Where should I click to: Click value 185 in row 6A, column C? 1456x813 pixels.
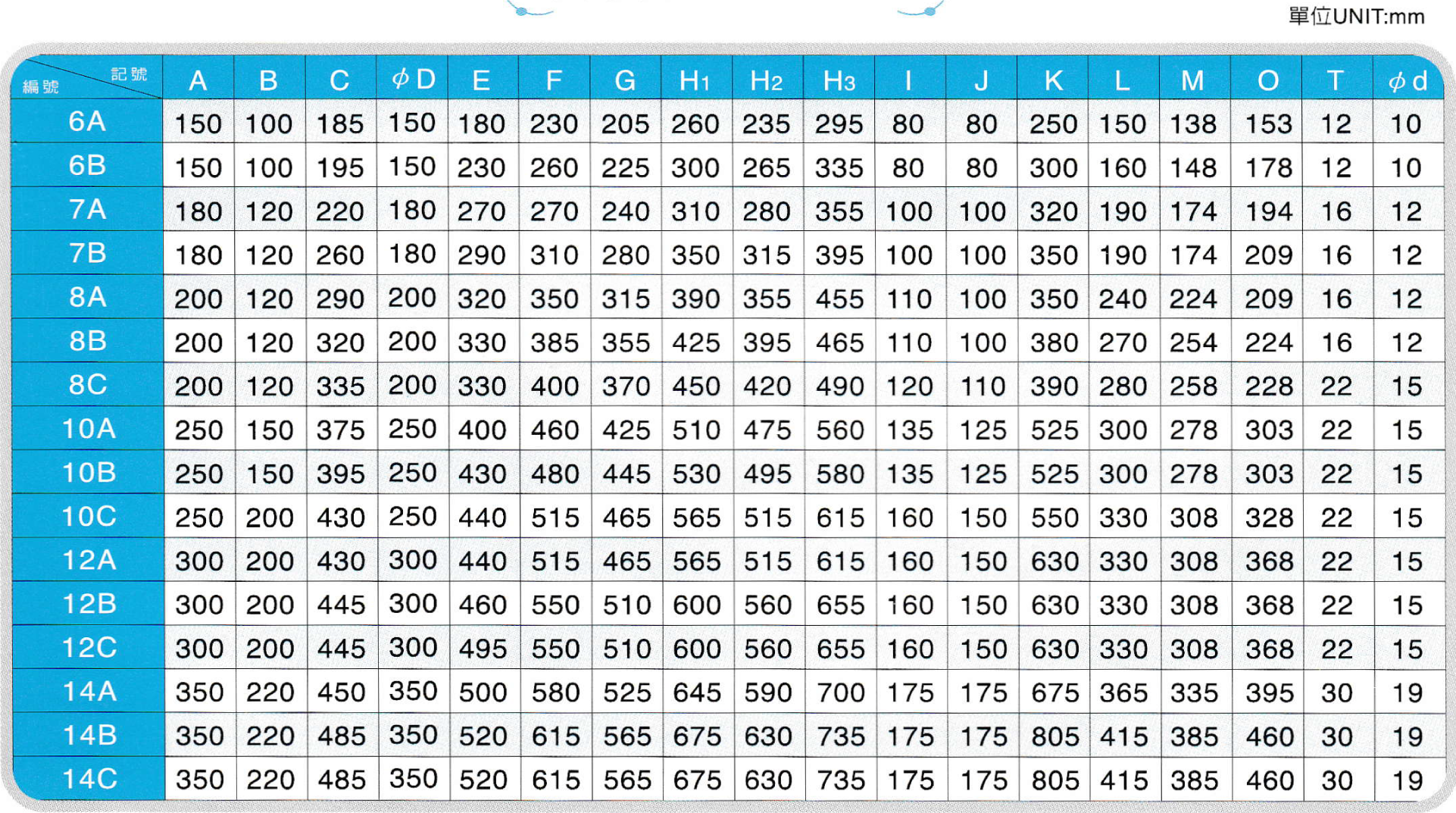point(339,124)
